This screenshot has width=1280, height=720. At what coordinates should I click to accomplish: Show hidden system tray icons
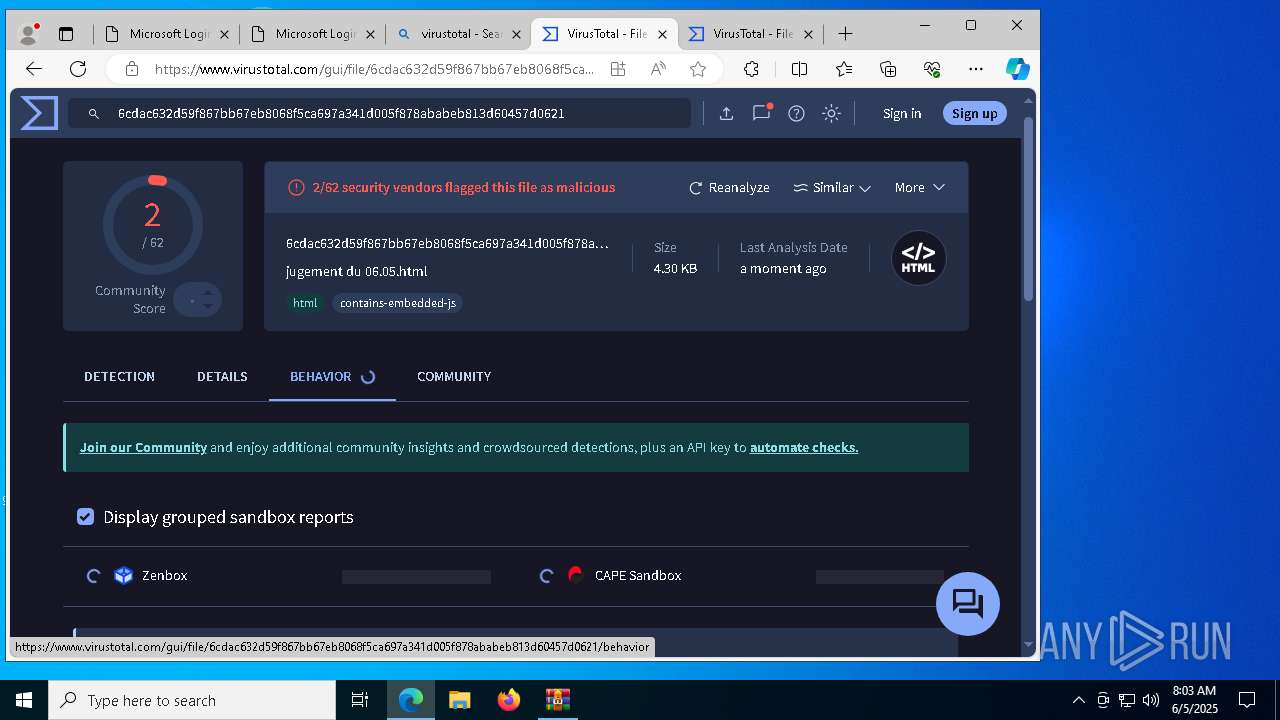(x=1078, y=700)
